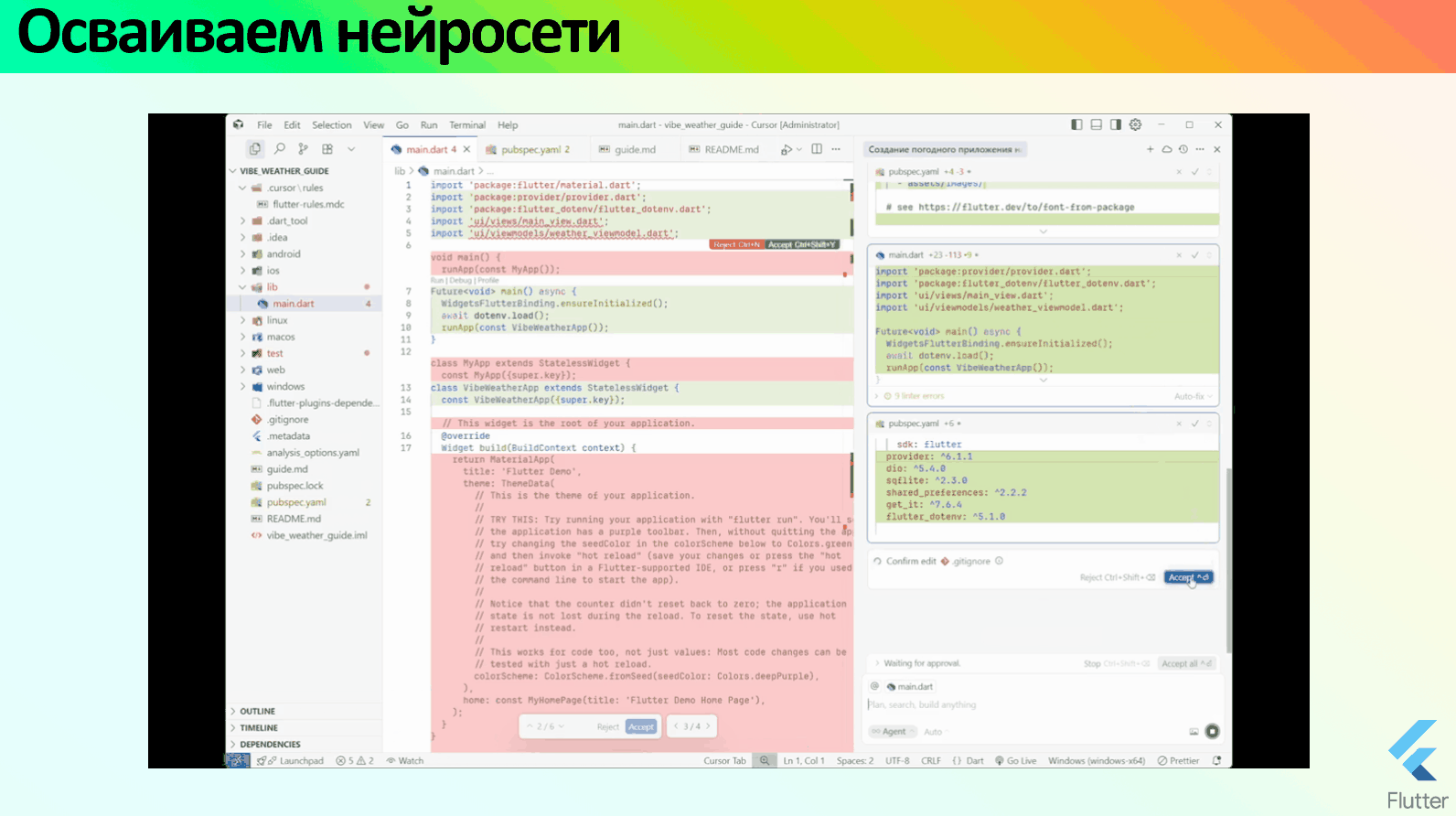Image resolution: width=1456 pixels, height=816 pixels.
Task: Open the Auto-fix dropdown for linter errors
Action: [x=1193, y=396]
